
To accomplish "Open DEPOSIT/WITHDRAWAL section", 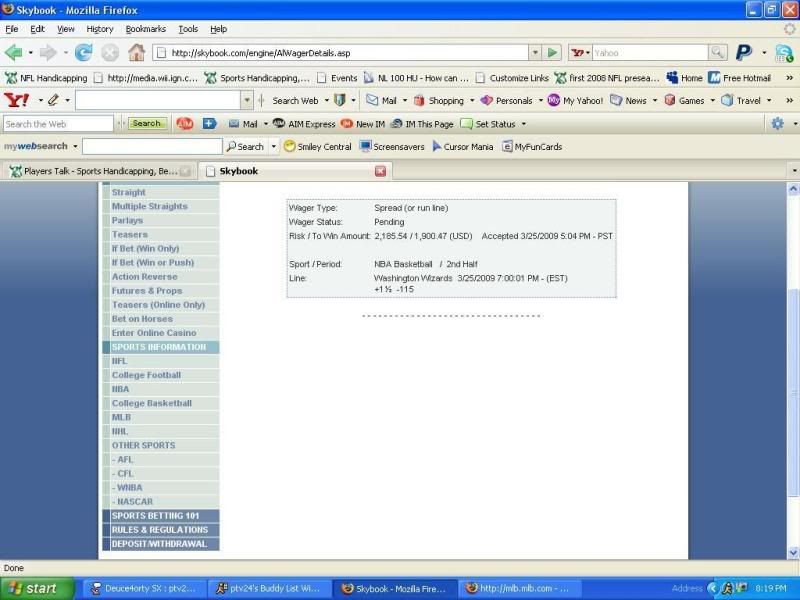I will 161,544.
